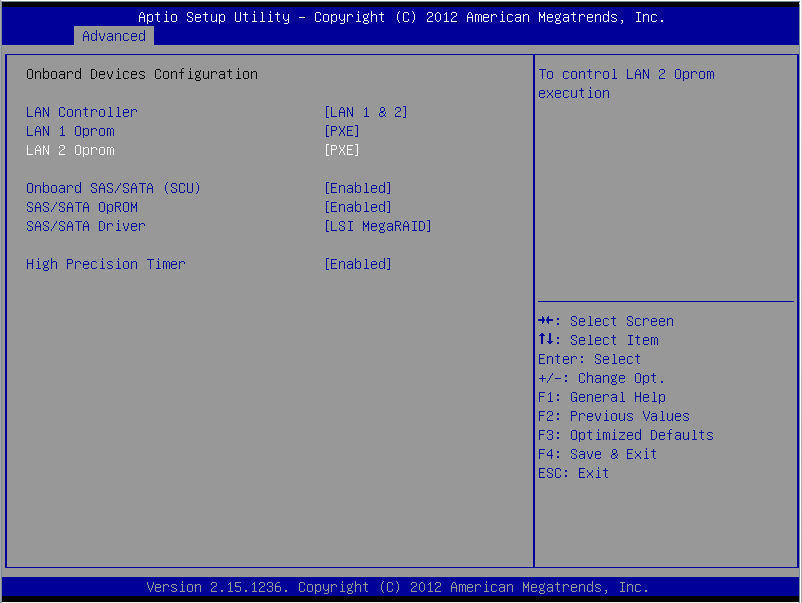Screen dimensions: 802x603
Task: Click the help text about LAN 2 Oprom
Action: (x=626, y=83)
